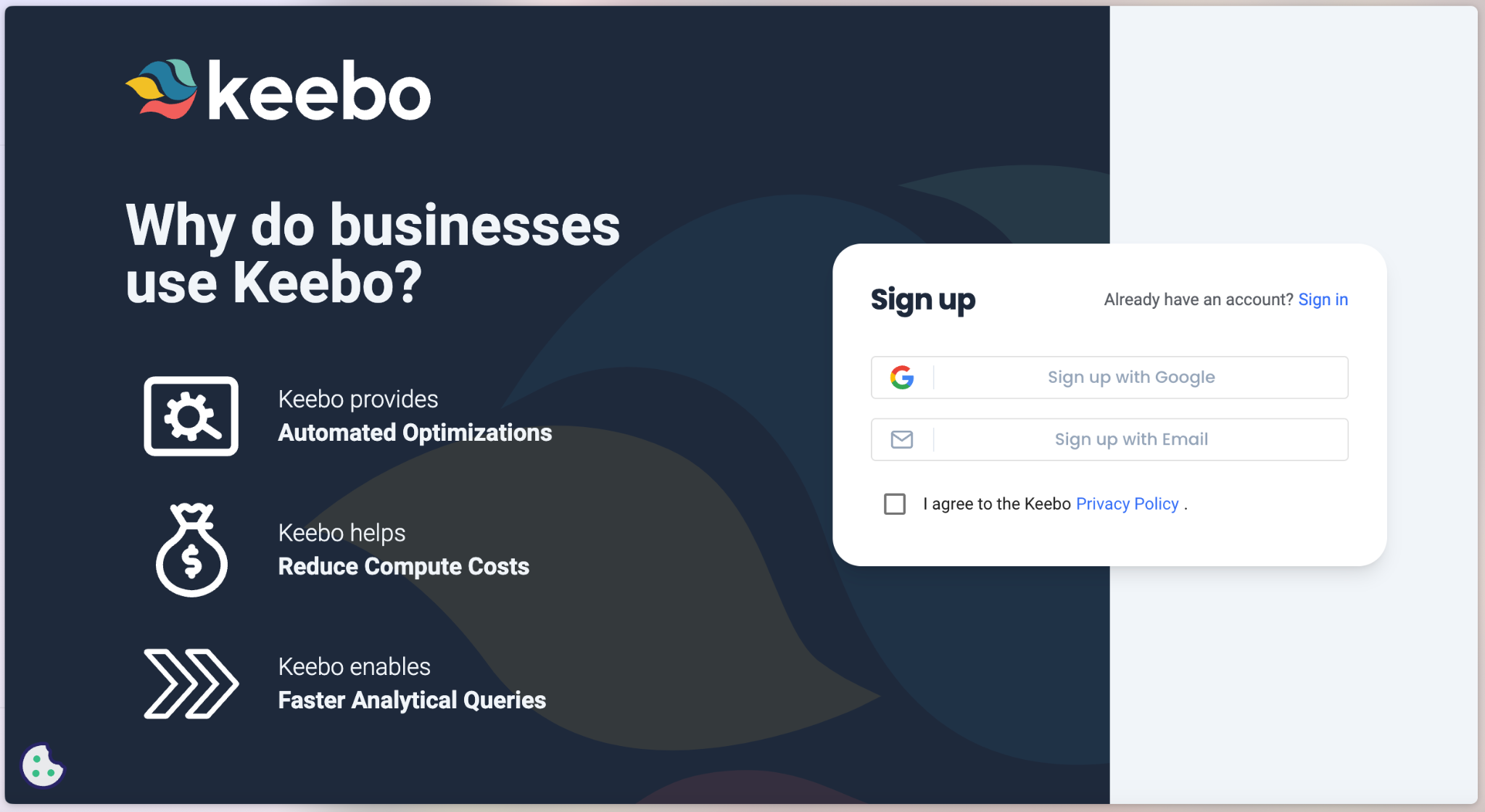
Task: Open the Privacy Policy link
Action: (x=1127, y=504)
